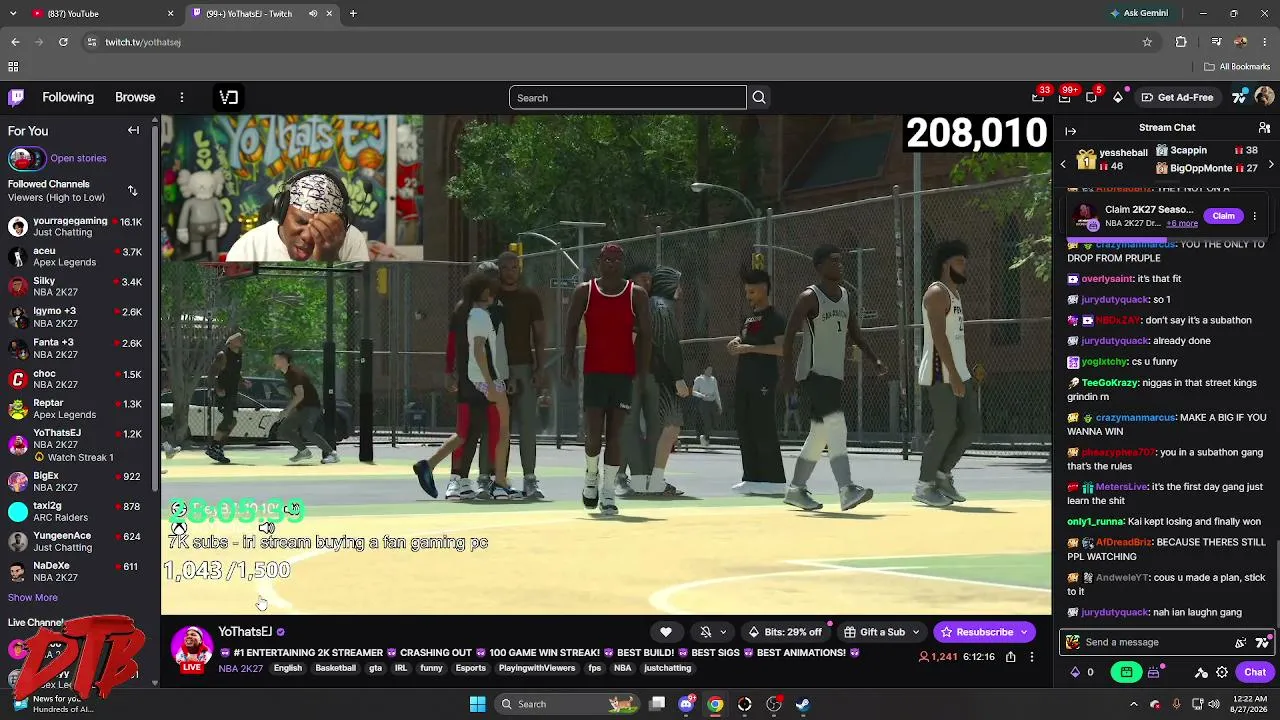Open stream more options menu

click(1032, 657)
